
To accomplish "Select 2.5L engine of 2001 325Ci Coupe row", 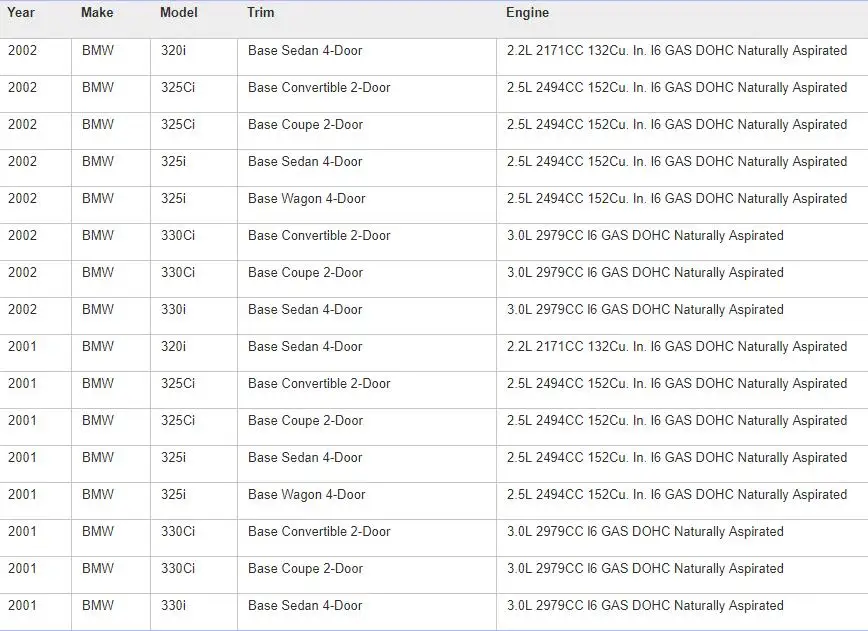I will 677,421.
